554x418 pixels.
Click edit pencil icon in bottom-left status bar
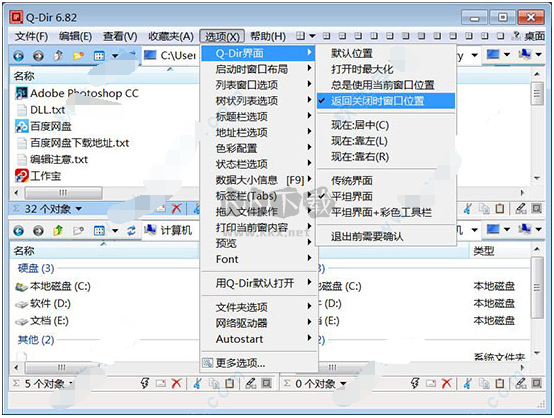click(x=251, y=383)
